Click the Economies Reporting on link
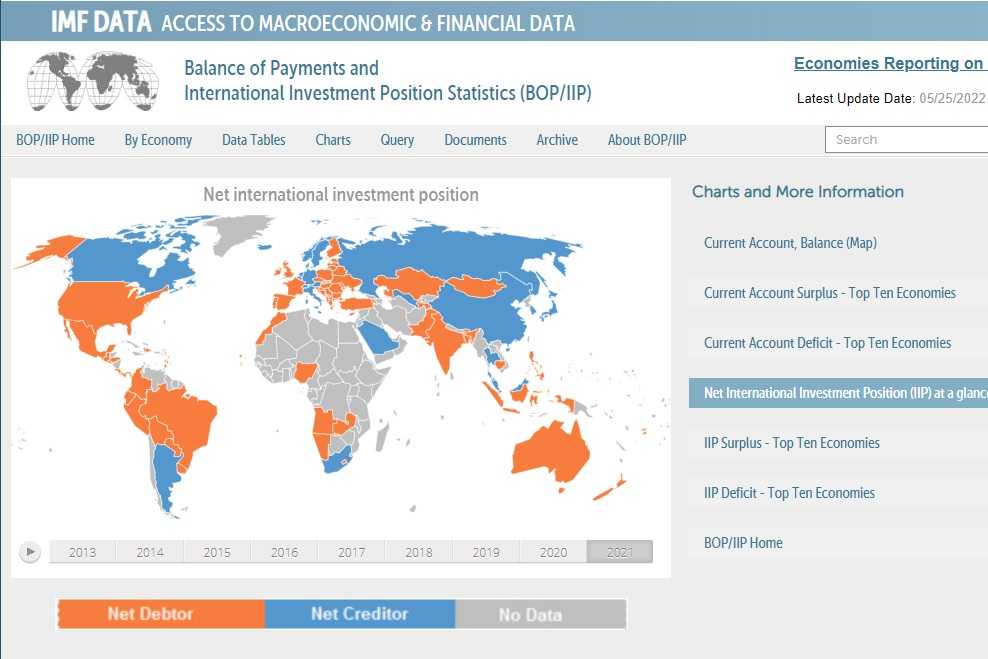Image resolution: width=988 pixels, height=659 pixels. pos(889,64)
